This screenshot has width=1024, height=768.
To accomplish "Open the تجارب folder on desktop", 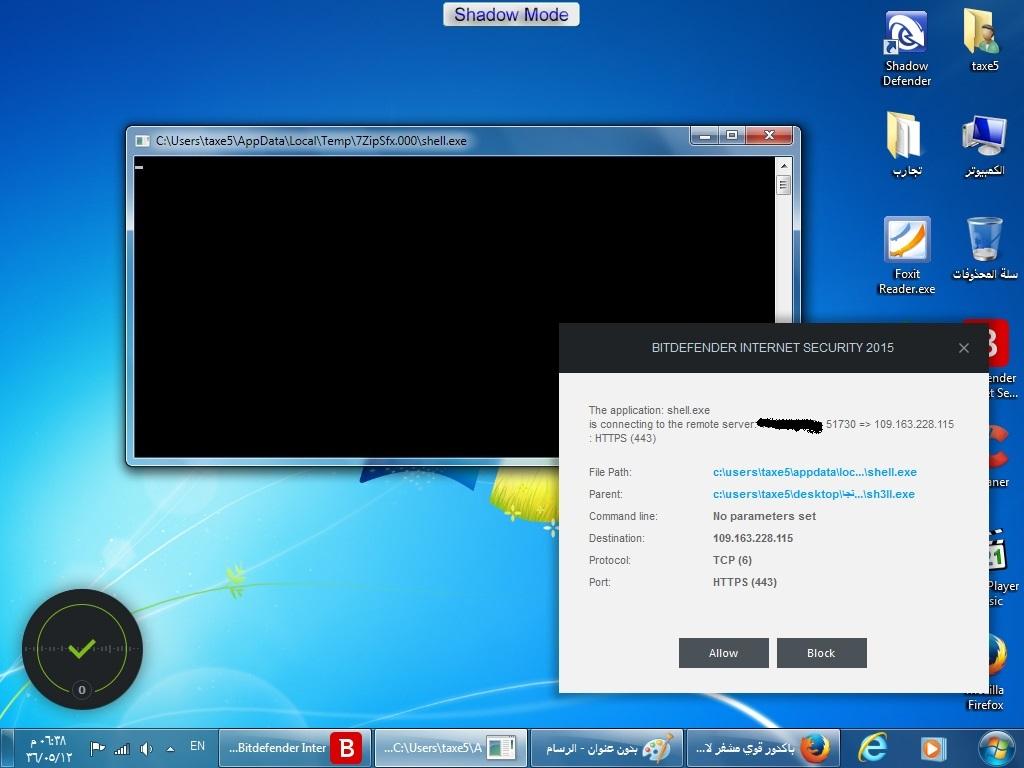I will point(906,144).
